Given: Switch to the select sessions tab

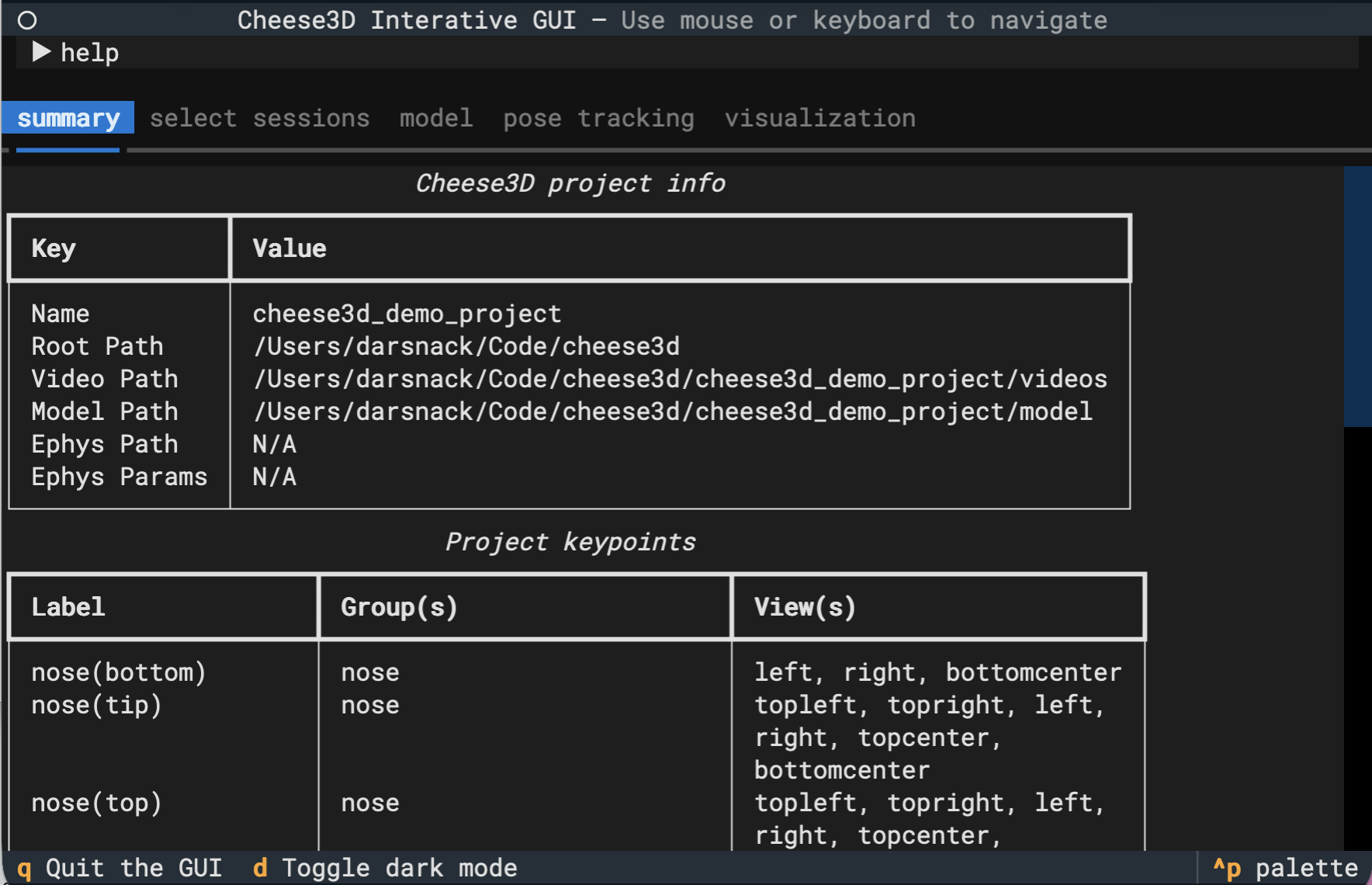Looking at the screenshot, I should coord(260,118).
